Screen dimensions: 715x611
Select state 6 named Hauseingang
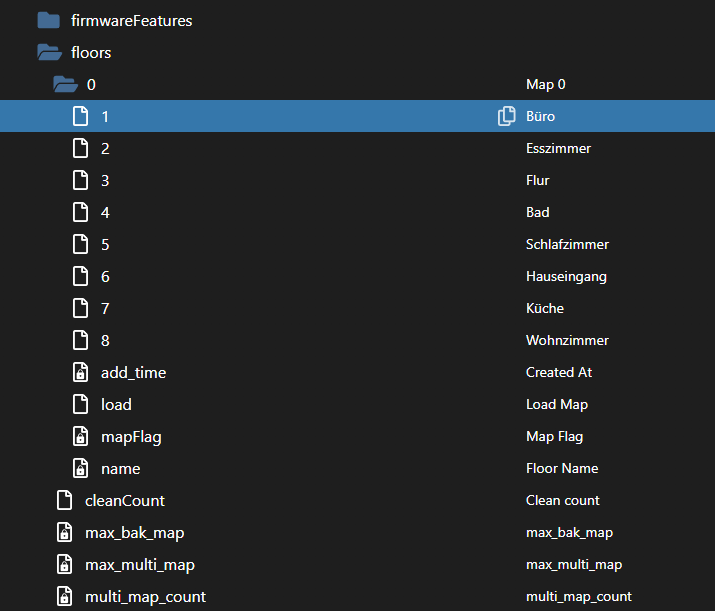tap(105, 276)
